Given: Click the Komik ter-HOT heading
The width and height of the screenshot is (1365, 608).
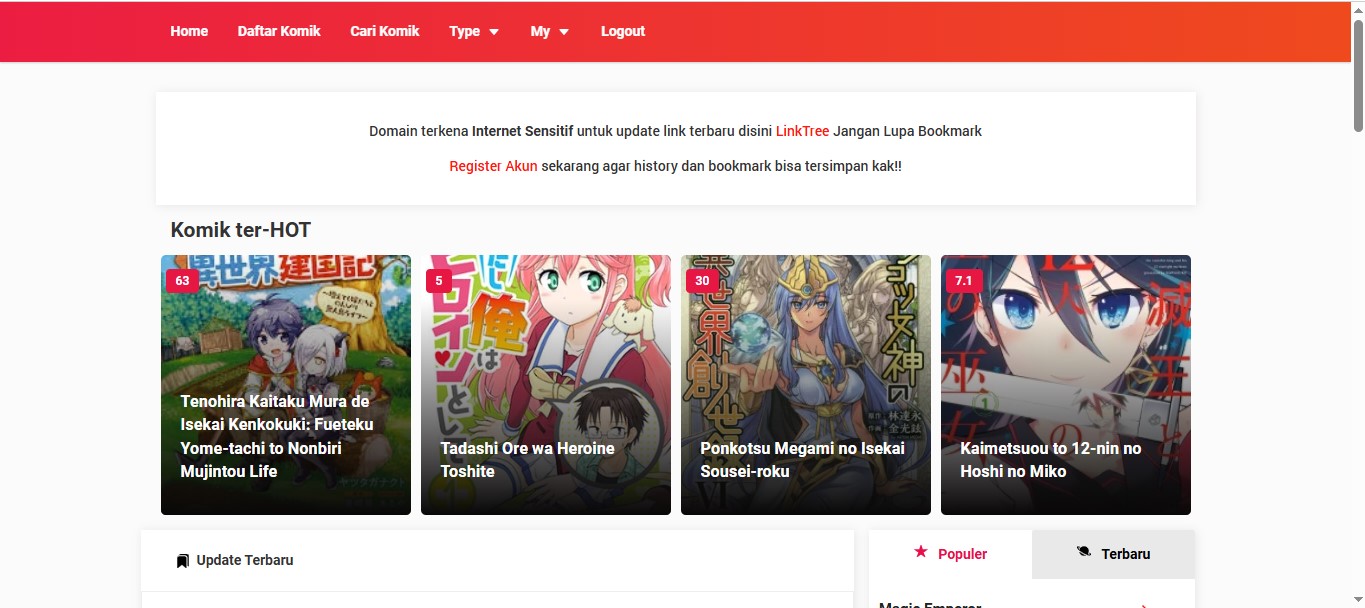Looking at the screenshot, I should [241, 230].
